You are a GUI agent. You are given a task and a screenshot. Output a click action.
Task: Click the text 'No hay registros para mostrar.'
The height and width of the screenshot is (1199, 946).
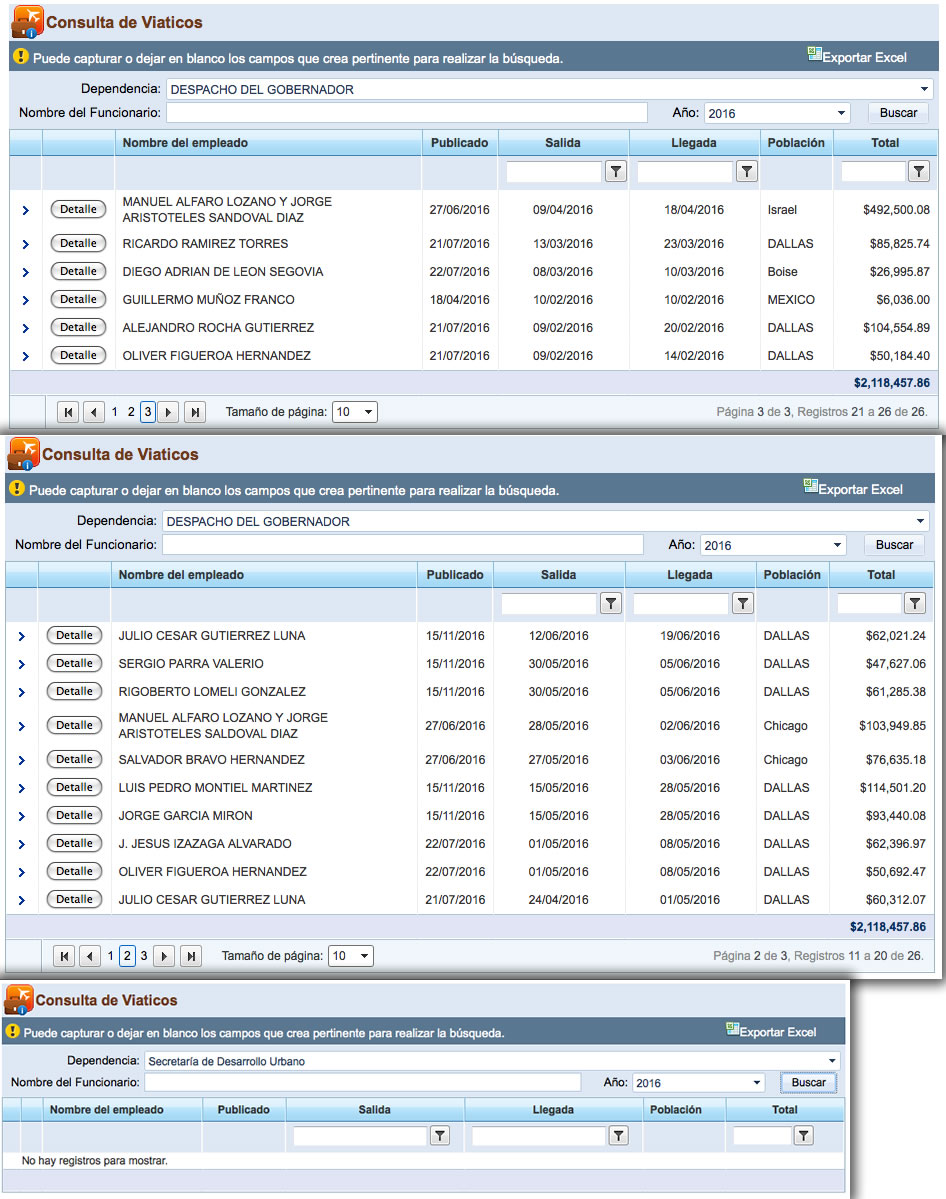[x=95, y=1161]
